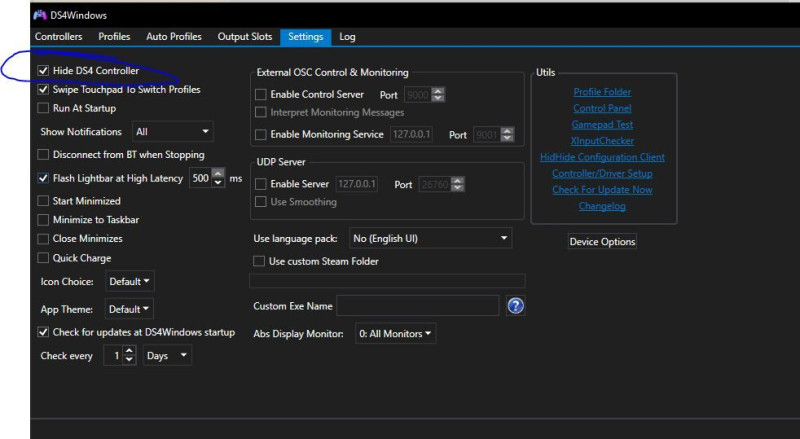Toggle the Hide DS4 Controller checkbox
800x439 pixels.
click(43, 71)
